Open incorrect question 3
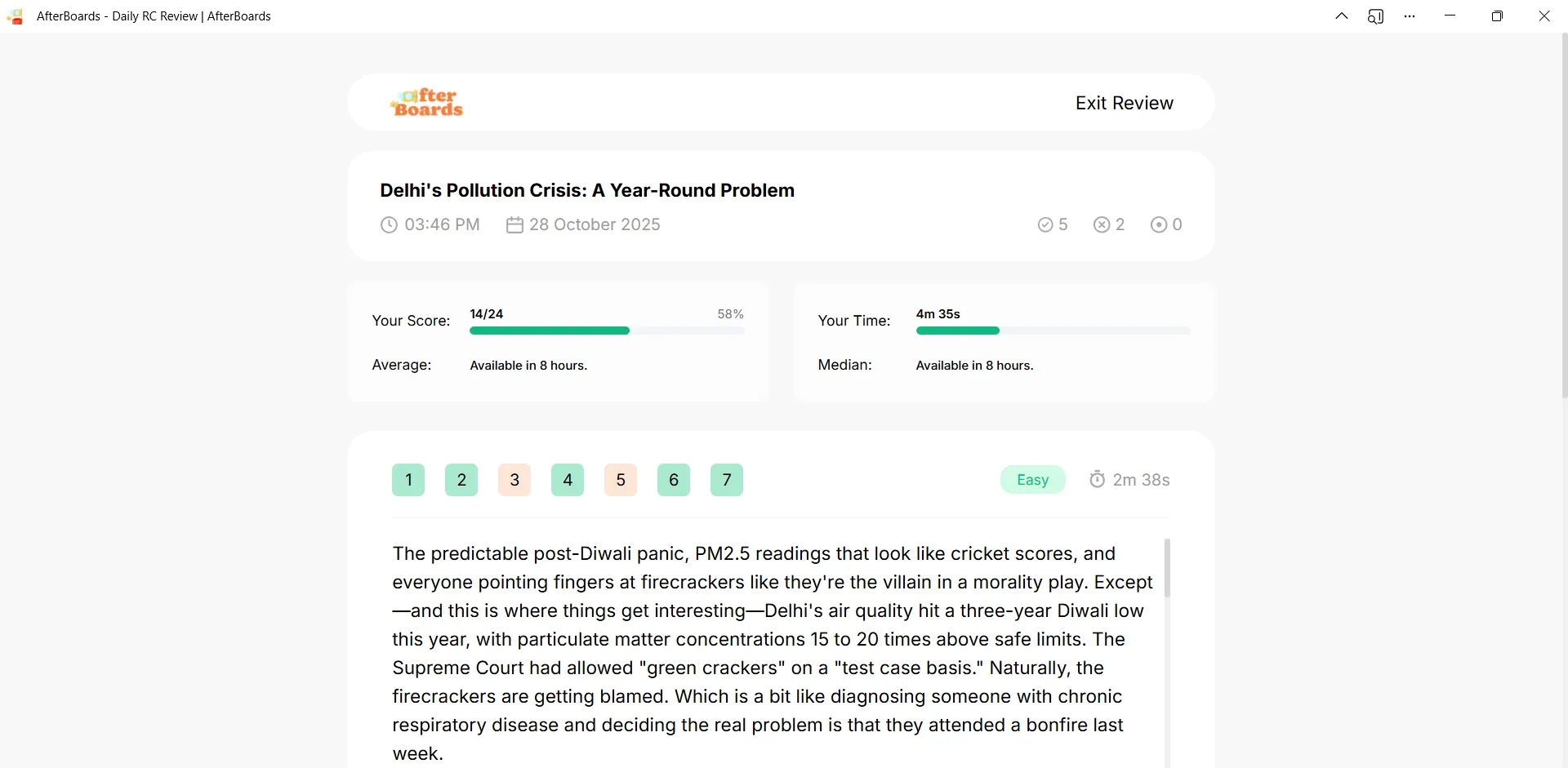 coord(514,480)
